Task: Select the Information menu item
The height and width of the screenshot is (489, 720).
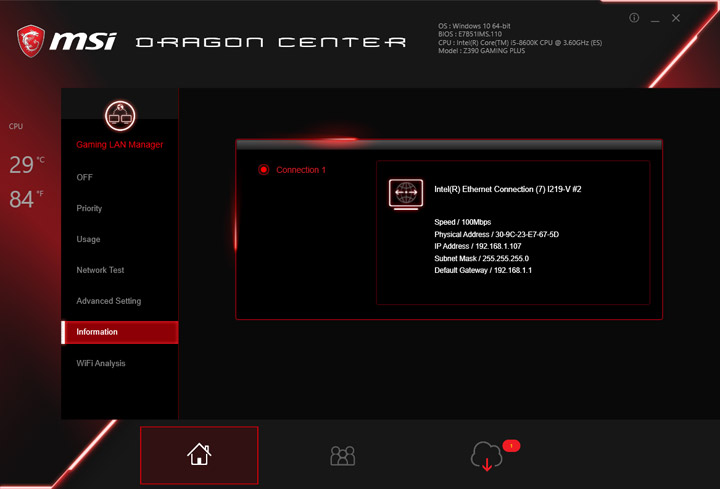Action: [120, 332]
